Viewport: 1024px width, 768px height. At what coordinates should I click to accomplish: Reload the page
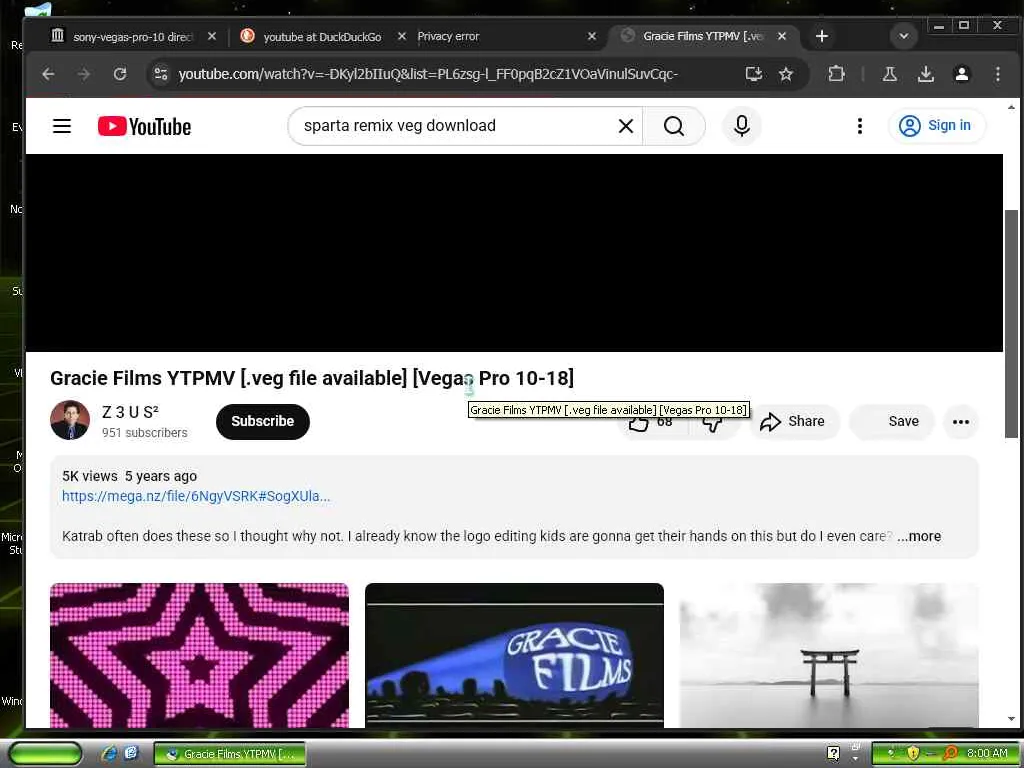120,74
